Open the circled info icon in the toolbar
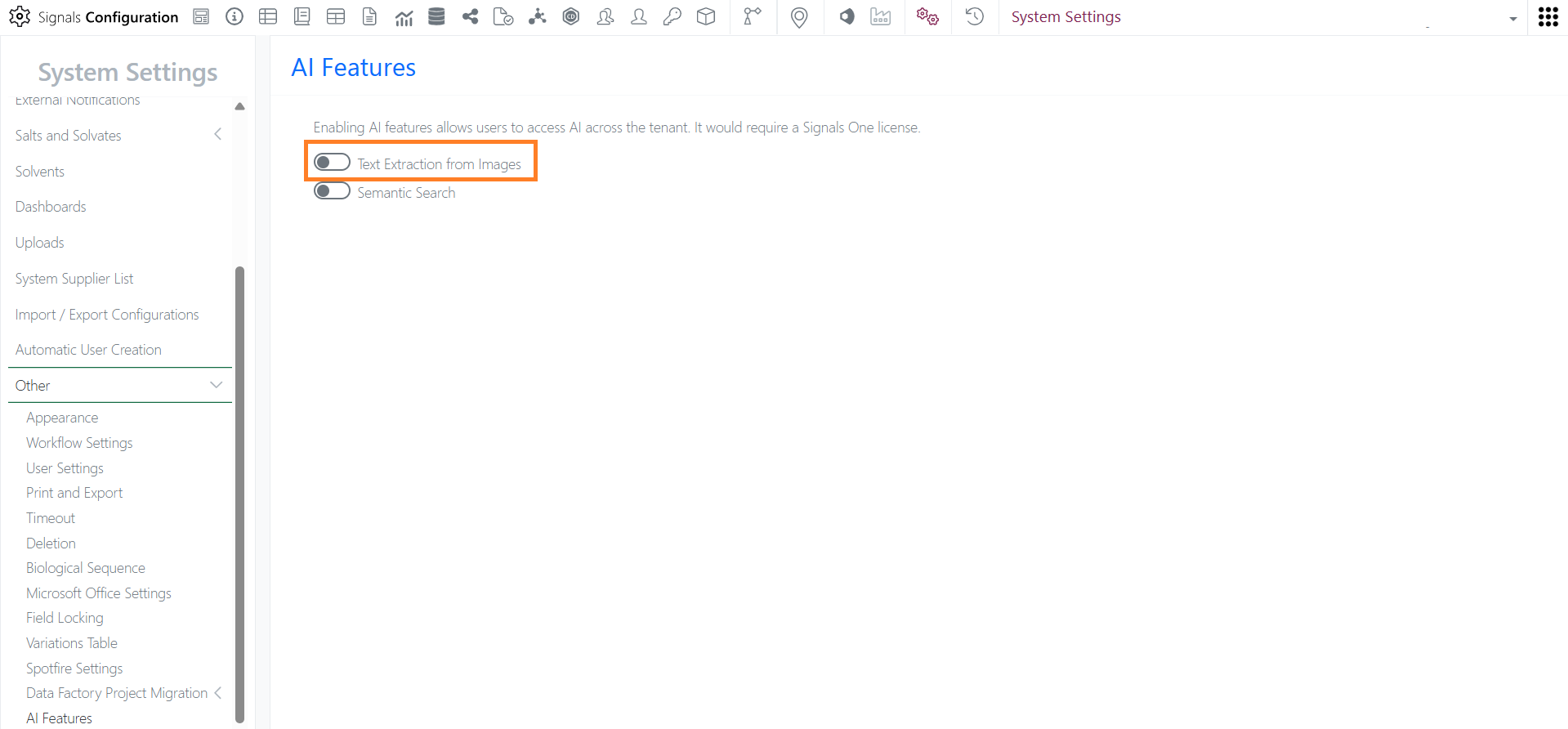Image resolution: width=1568 pixels, height=729 pixels. 235,16
